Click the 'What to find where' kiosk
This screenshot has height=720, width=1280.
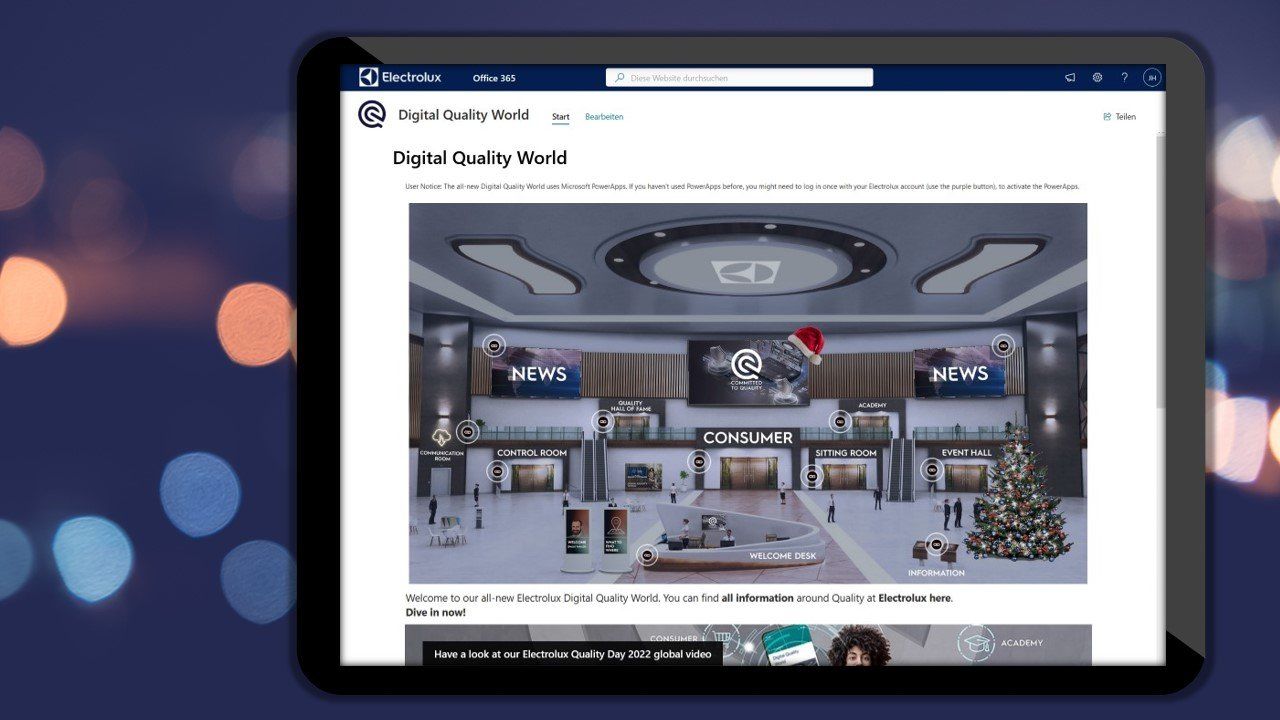pos(614,540)
